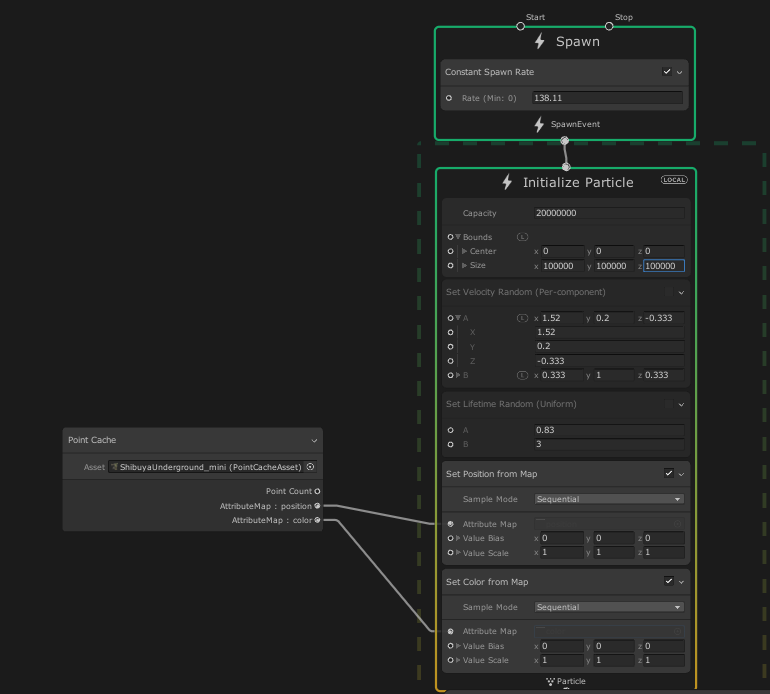Click the Particle output port icon

550,682
